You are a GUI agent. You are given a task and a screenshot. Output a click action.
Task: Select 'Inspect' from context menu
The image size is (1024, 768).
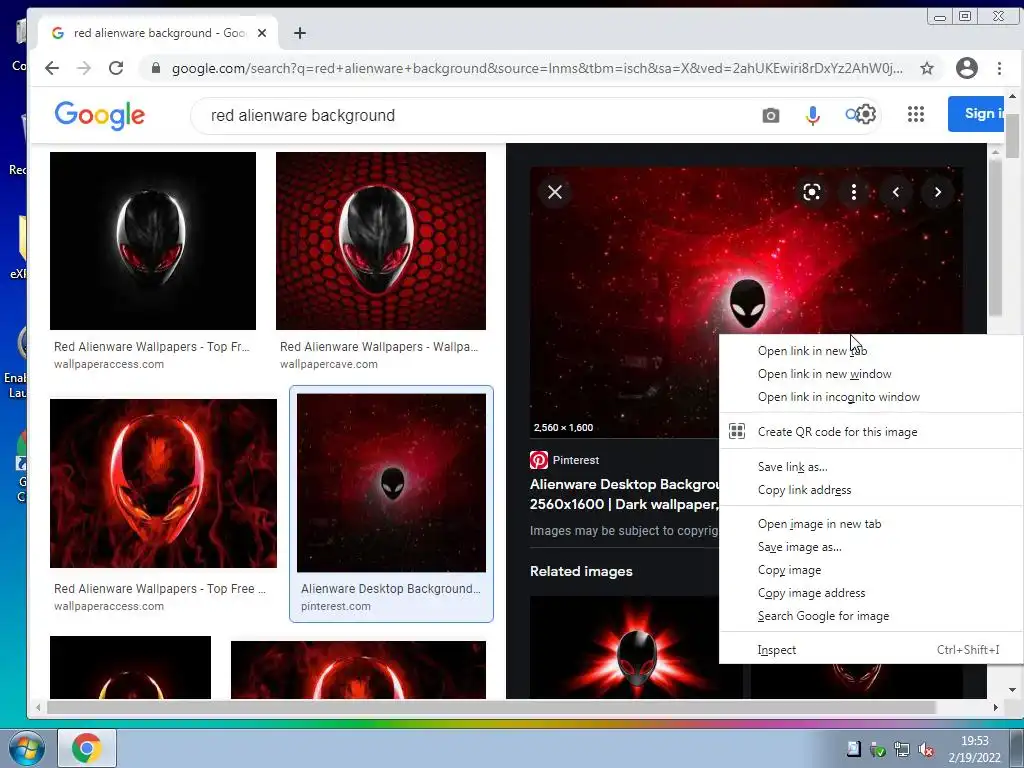(x=871, y=650)
